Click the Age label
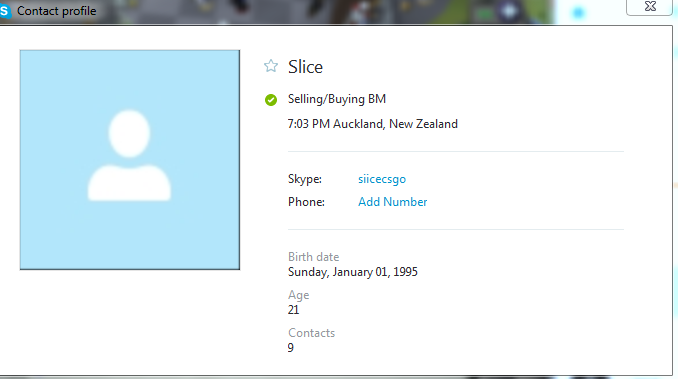This screenshot has height=379, width=678. (x=298, y=295)
